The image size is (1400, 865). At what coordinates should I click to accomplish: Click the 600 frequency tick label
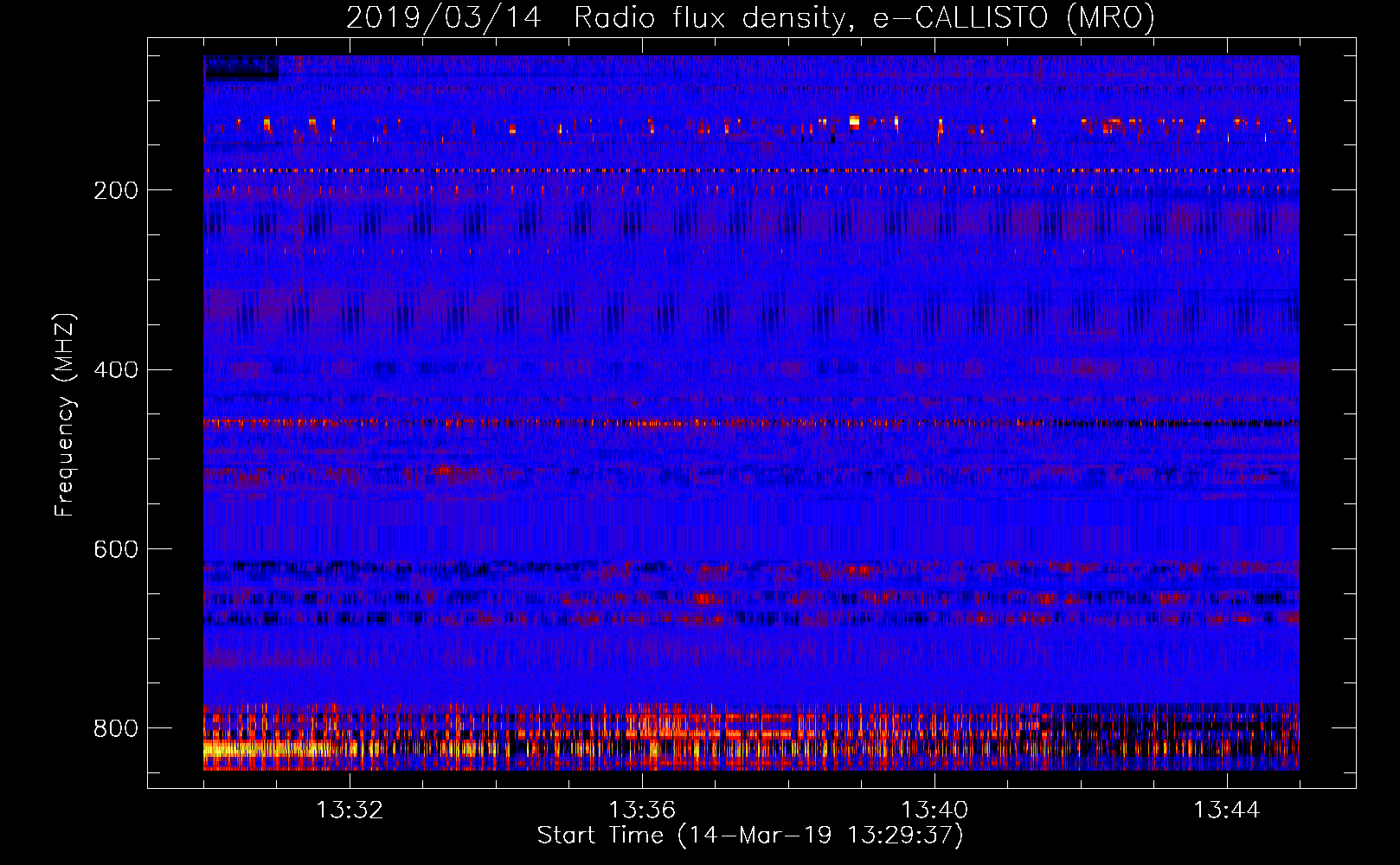click(x=116, y=550)
